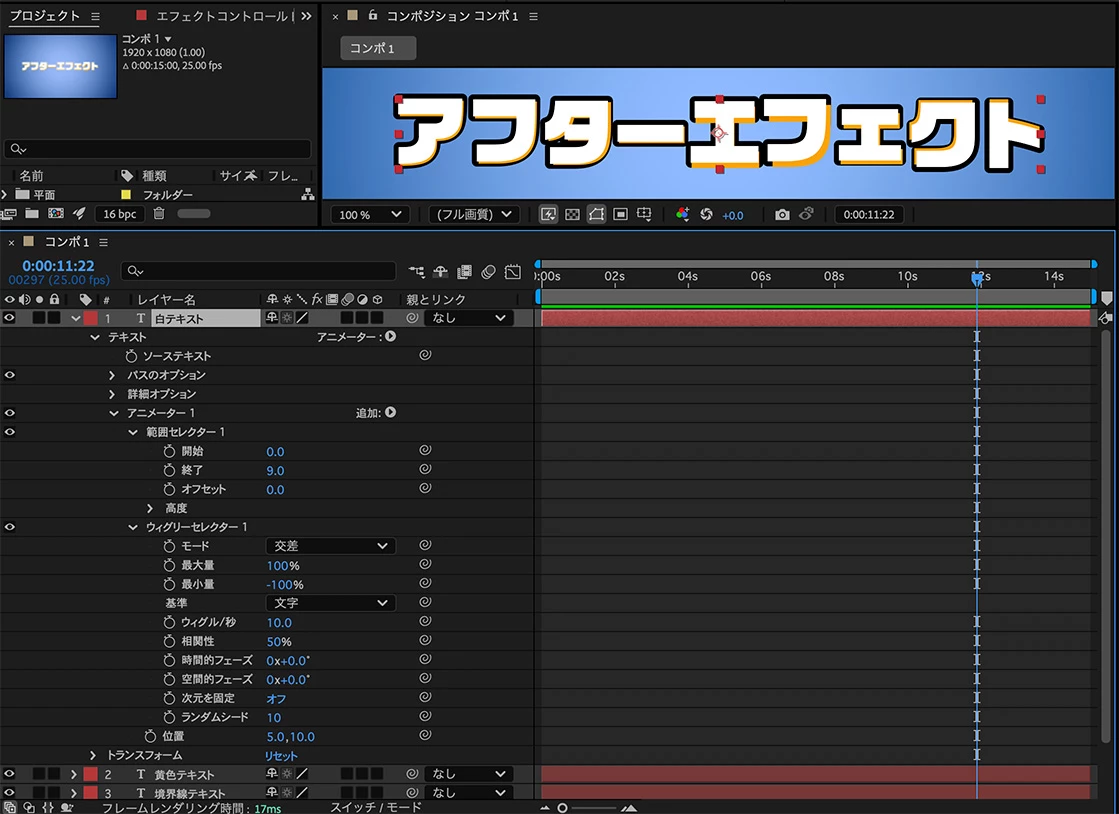This screenshot has width=1119, height=814.
Task: Click the current time indicator marker
Action: [x=977, y=278]
